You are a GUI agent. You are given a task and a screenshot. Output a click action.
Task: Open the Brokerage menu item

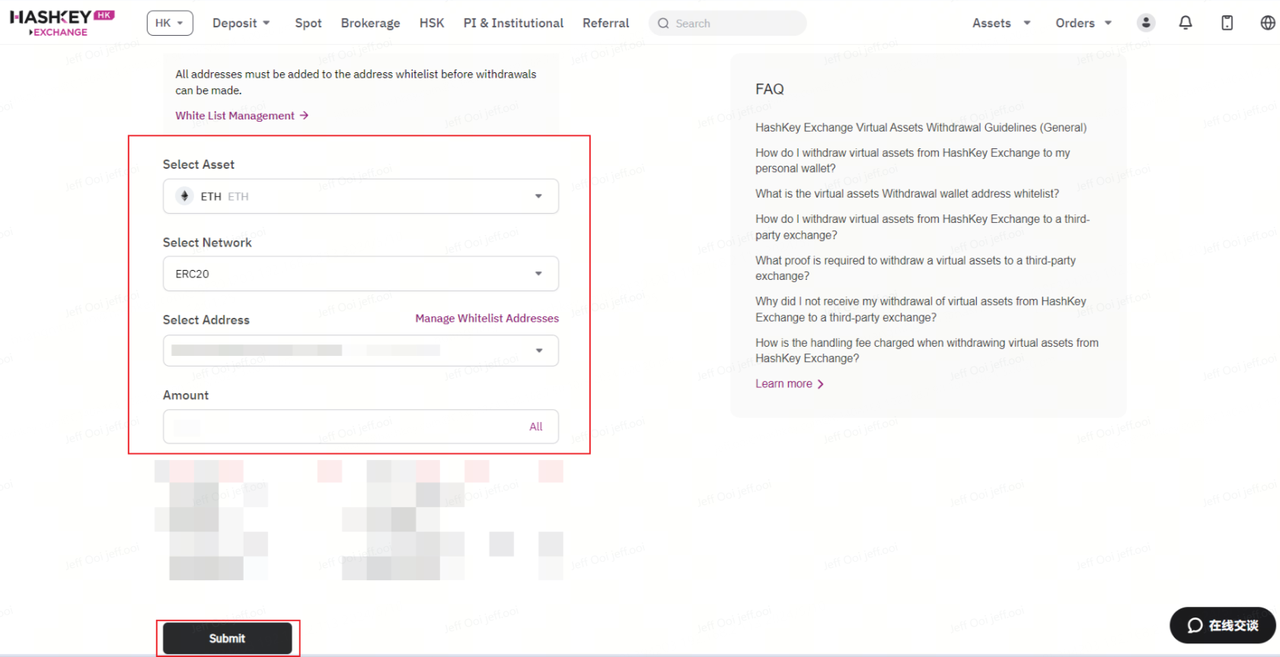[370, 23]
